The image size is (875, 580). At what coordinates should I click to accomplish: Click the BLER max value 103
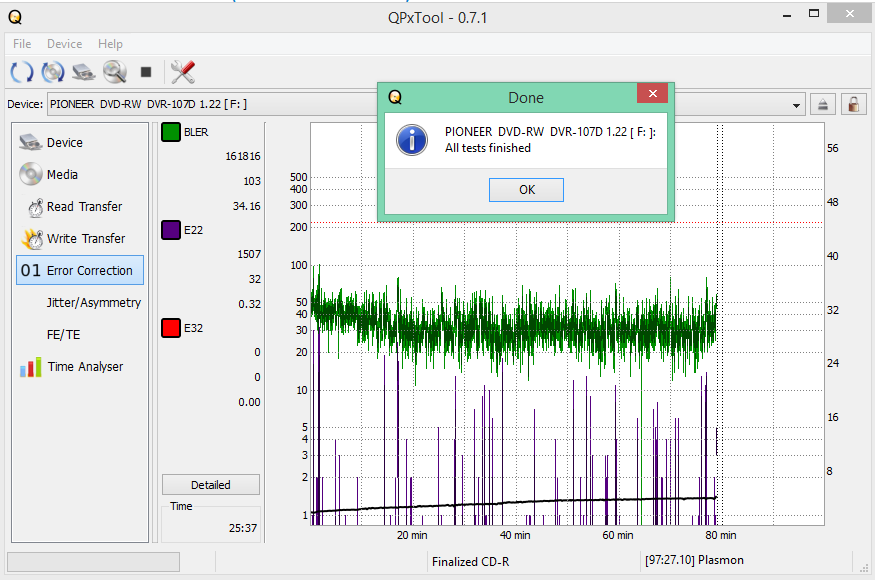tap(252, 181)
